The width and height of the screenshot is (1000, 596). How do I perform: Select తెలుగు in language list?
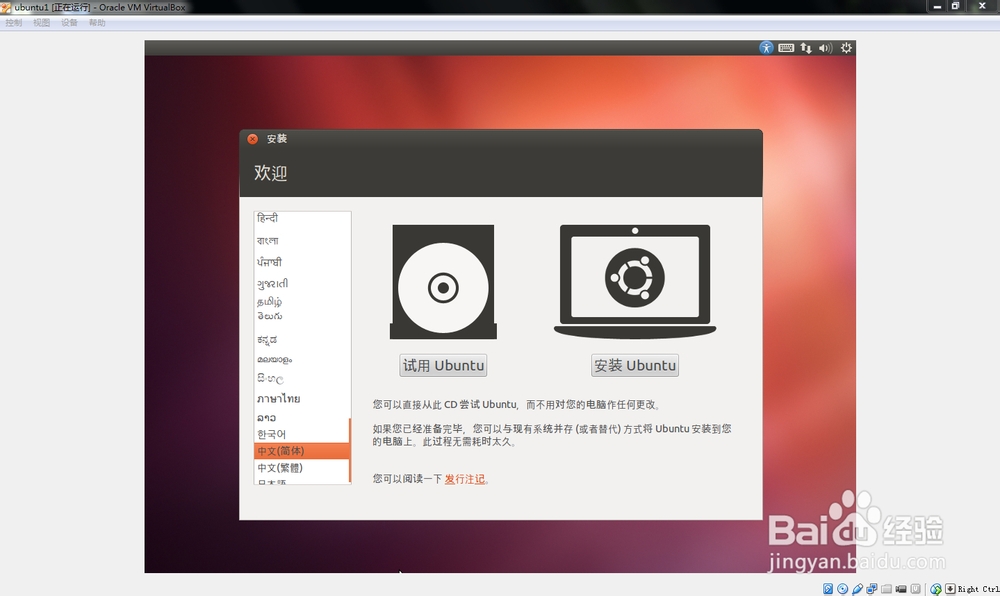point(302,316)
